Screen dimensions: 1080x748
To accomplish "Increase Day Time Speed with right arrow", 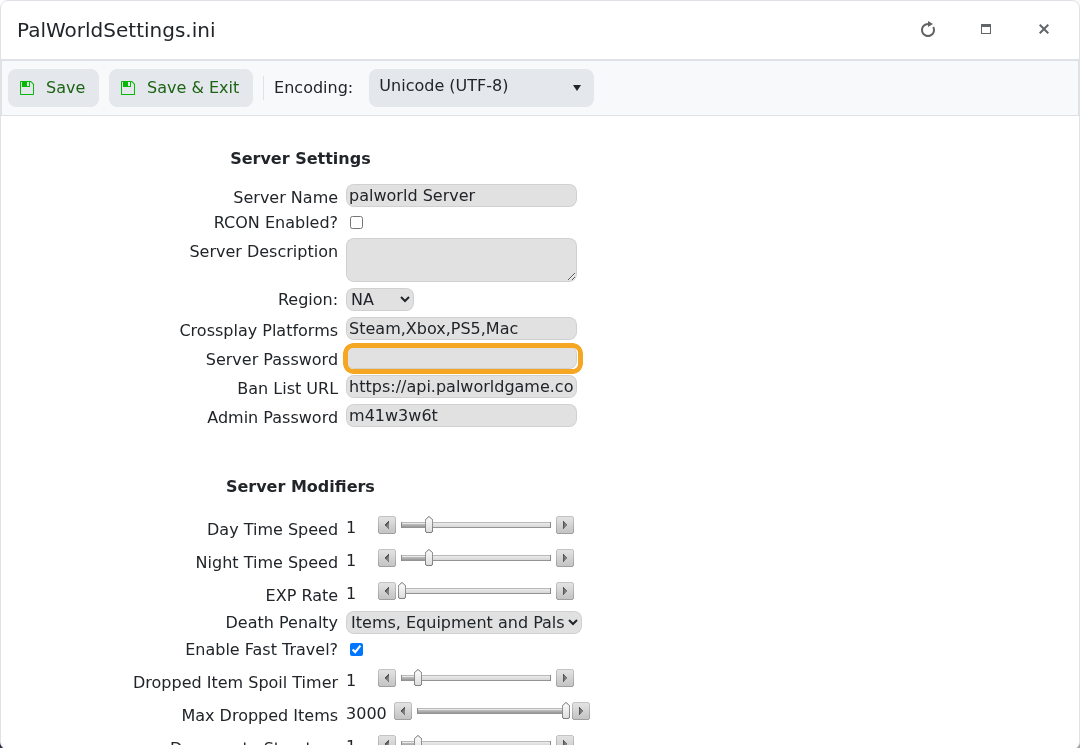I will pyautogui.click(x=565, y=526).
